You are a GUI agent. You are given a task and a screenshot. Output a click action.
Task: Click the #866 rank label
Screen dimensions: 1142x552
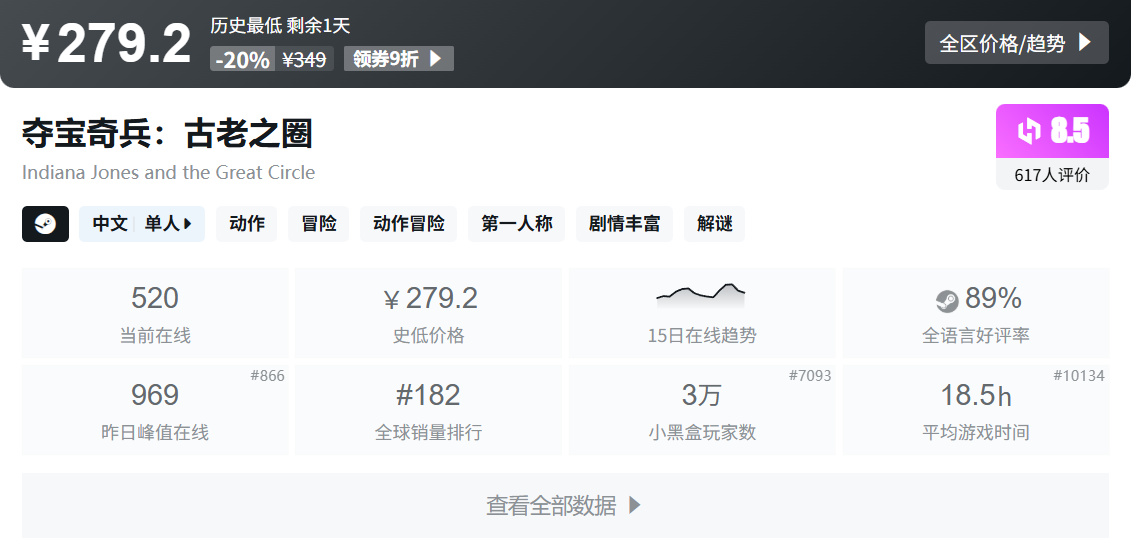click(267, 376)
